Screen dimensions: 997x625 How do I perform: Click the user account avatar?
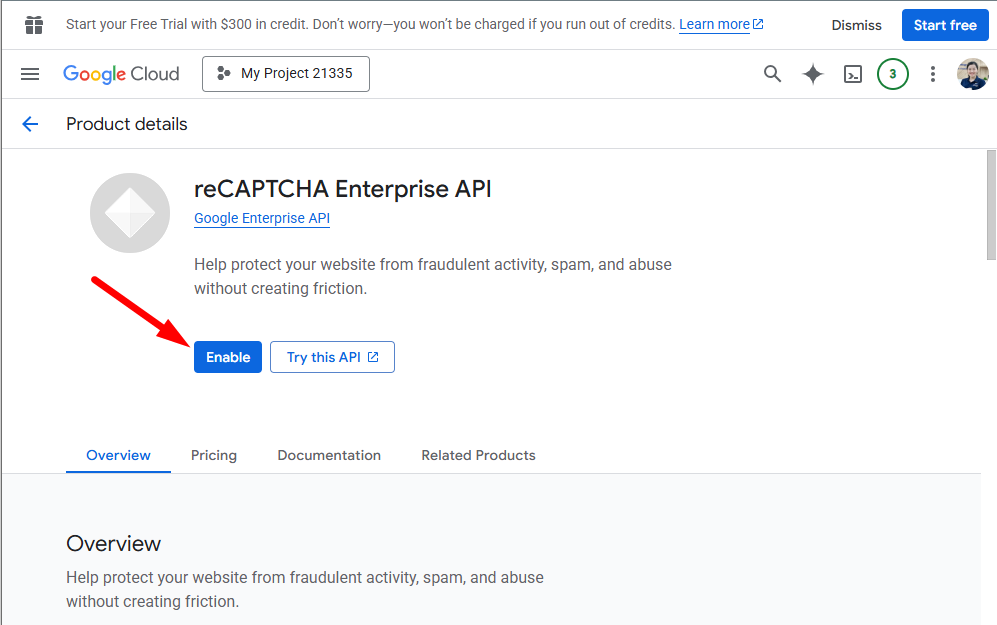(x=973, y=74)
